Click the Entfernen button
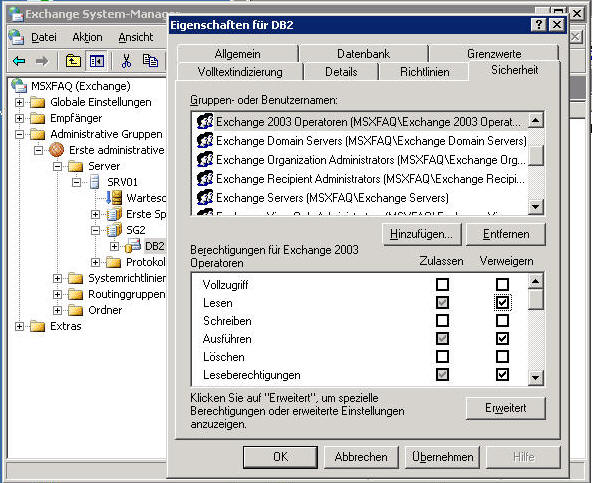 click(x=506, y=234)
